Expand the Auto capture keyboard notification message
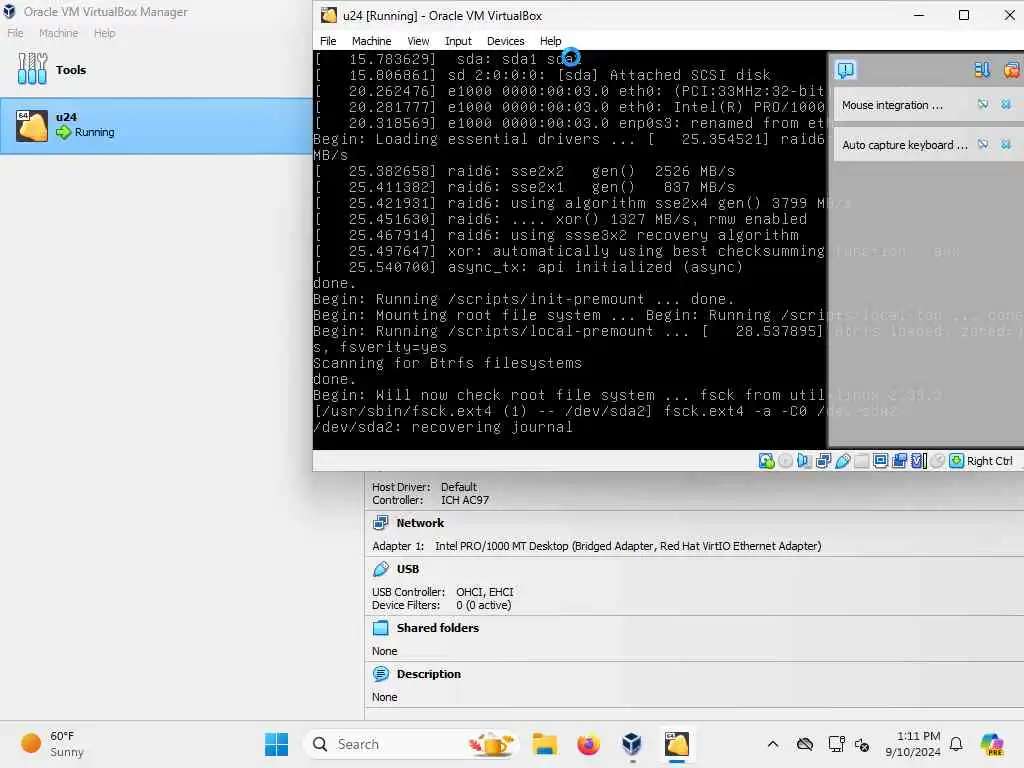 point(904,145)
